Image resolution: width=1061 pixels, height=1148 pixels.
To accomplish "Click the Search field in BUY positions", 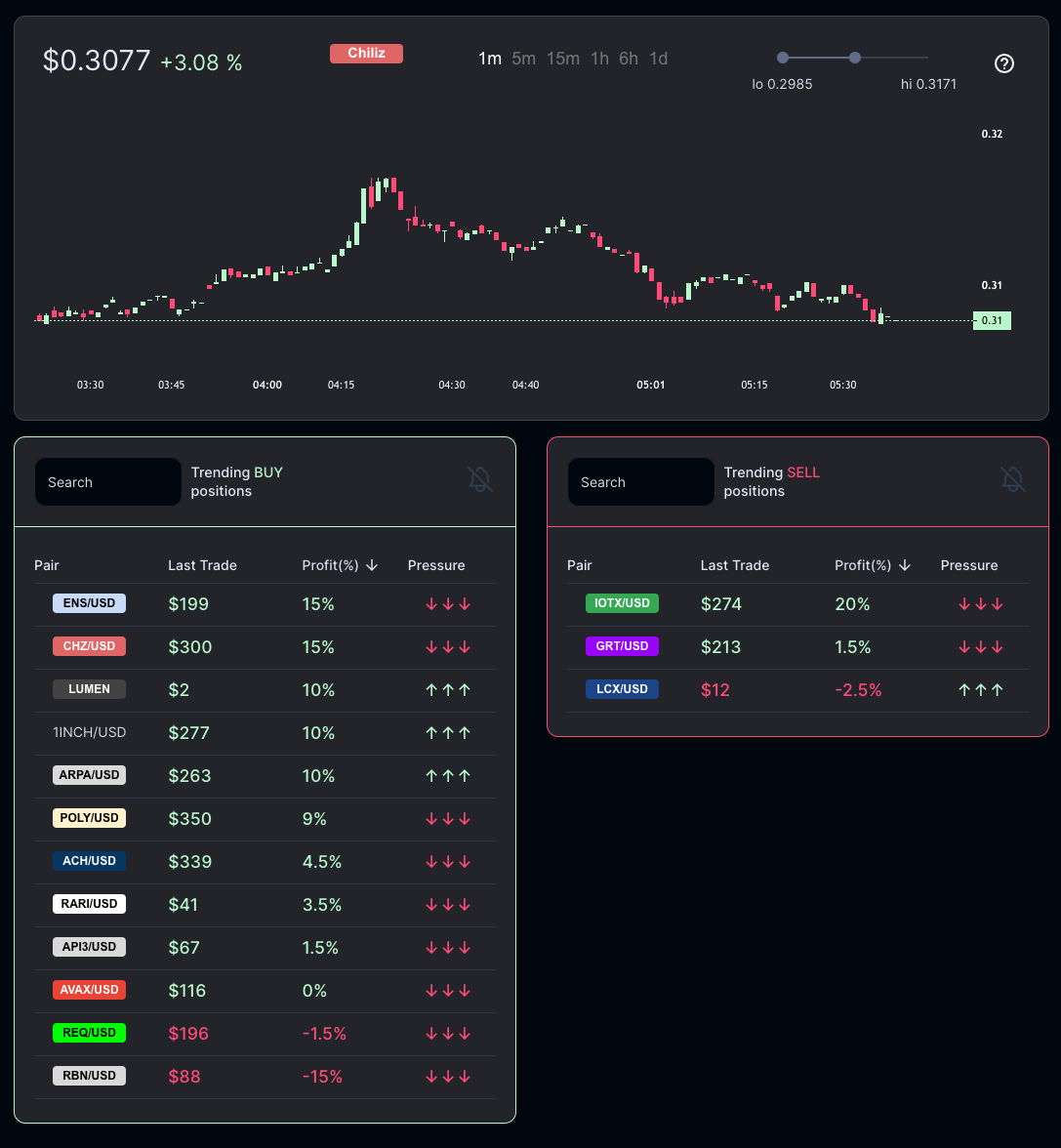I will (x=108, y=482).
